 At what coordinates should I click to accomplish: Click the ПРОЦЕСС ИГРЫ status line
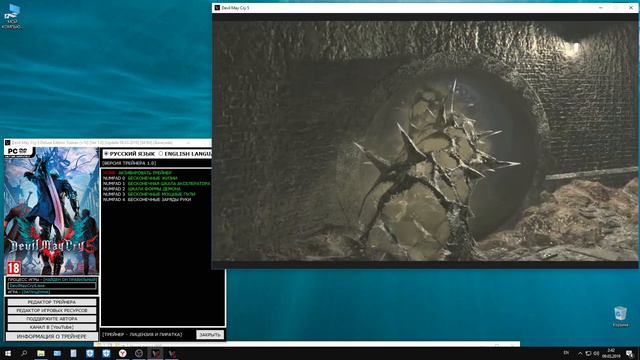tap(52, 280)
